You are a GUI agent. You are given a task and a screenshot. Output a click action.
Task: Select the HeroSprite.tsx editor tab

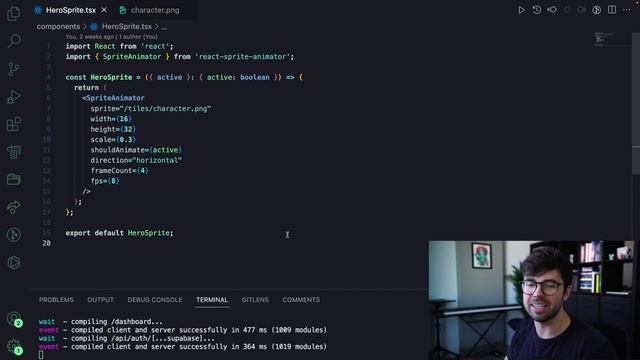click(x=71, y=10)
